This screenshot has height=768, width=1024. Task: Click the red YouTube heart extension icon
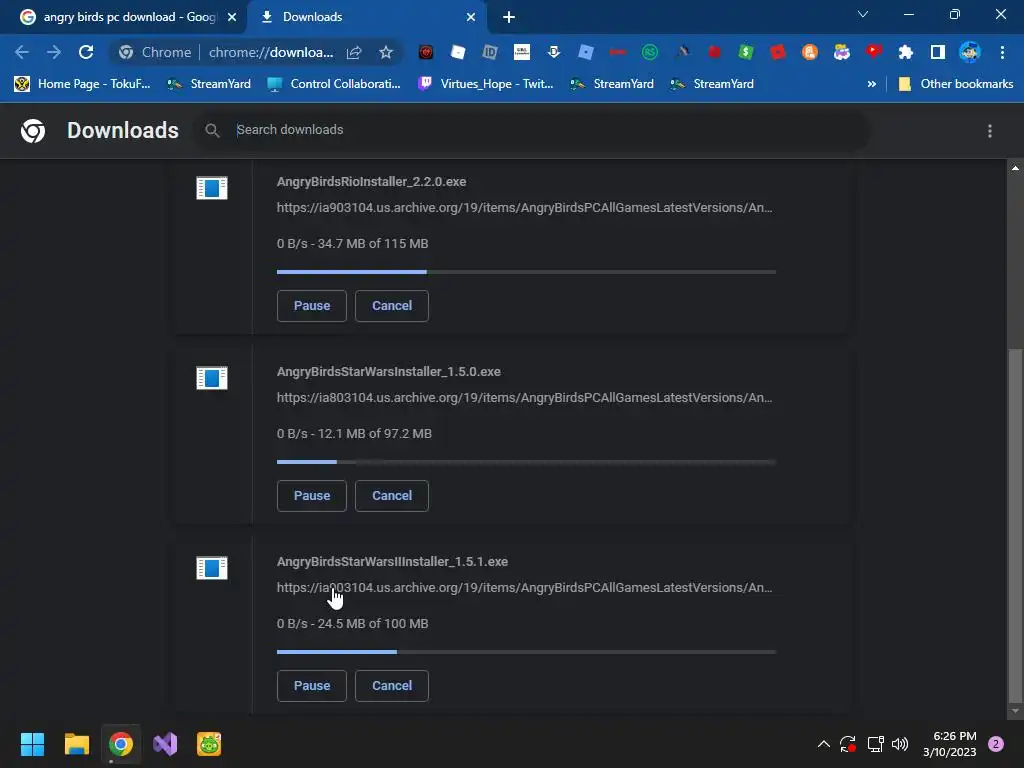(874, 52)
